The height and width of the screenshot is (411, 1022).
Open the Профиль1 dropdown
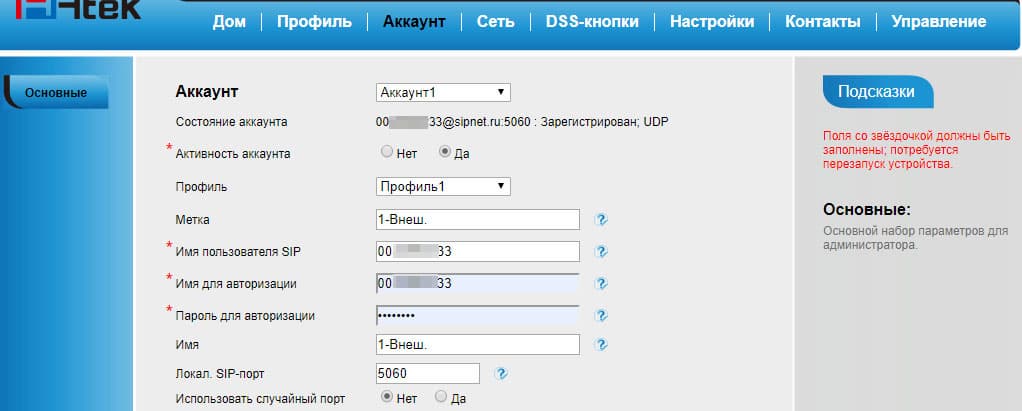click(443, 186)
